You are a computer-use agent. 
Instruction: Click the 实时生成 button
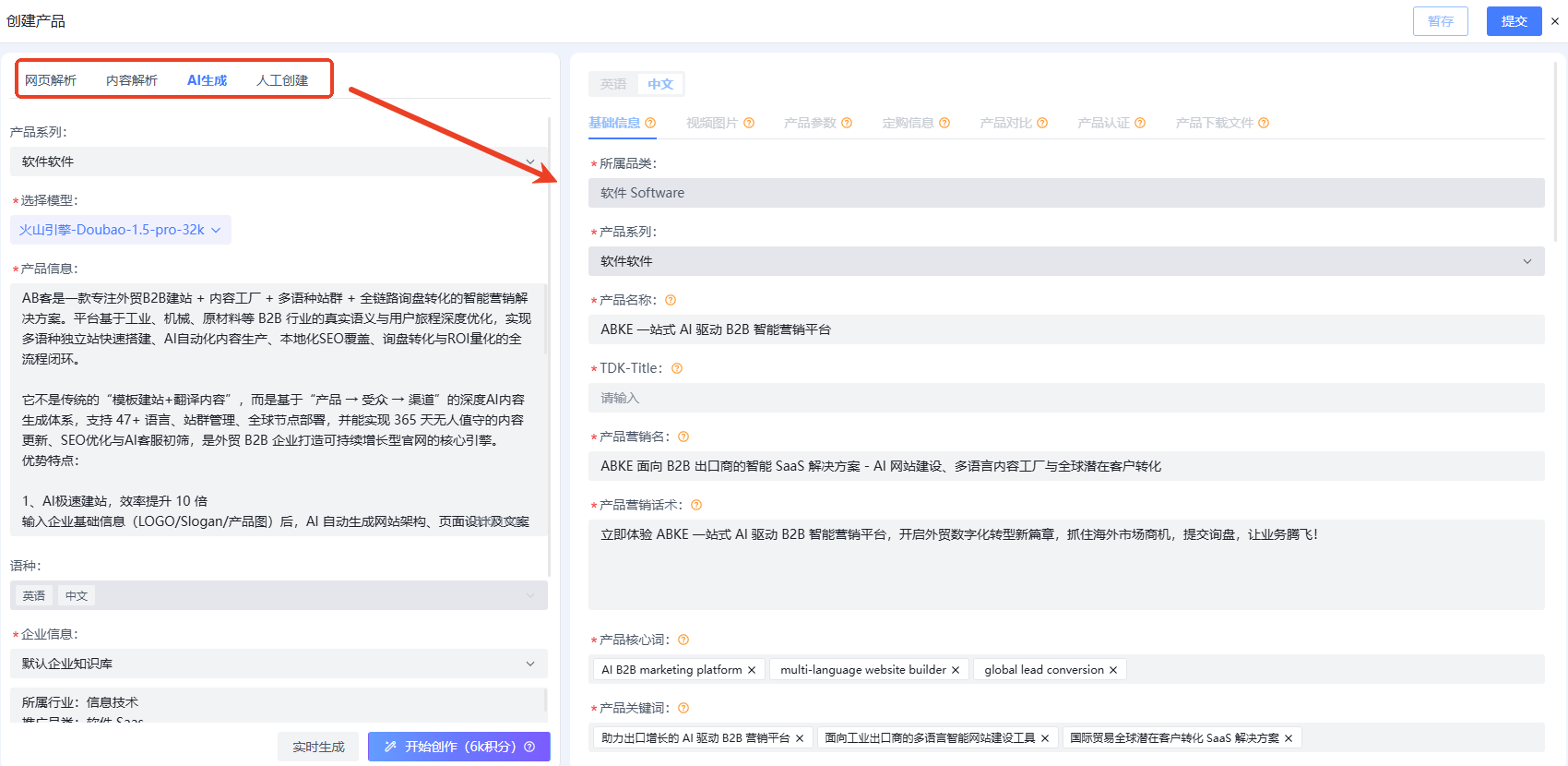click(x=318, y=747)
